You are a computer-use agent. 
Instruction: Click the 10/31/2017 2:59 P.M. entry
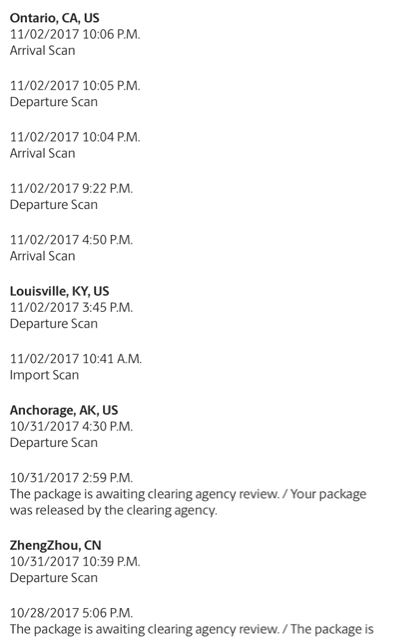click(71, 478)
